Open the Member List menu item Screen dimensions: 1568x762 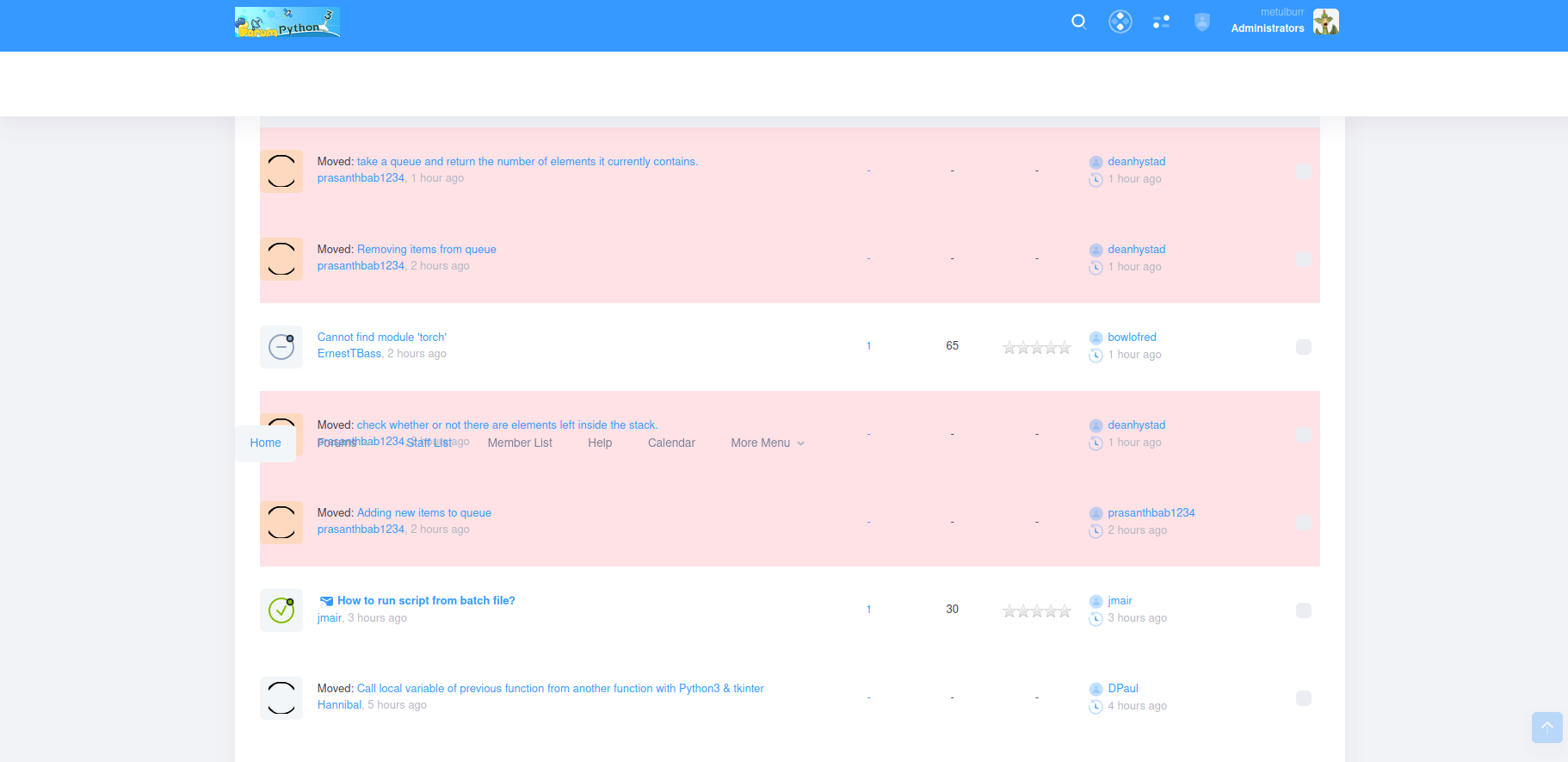(x=520, y=443)
